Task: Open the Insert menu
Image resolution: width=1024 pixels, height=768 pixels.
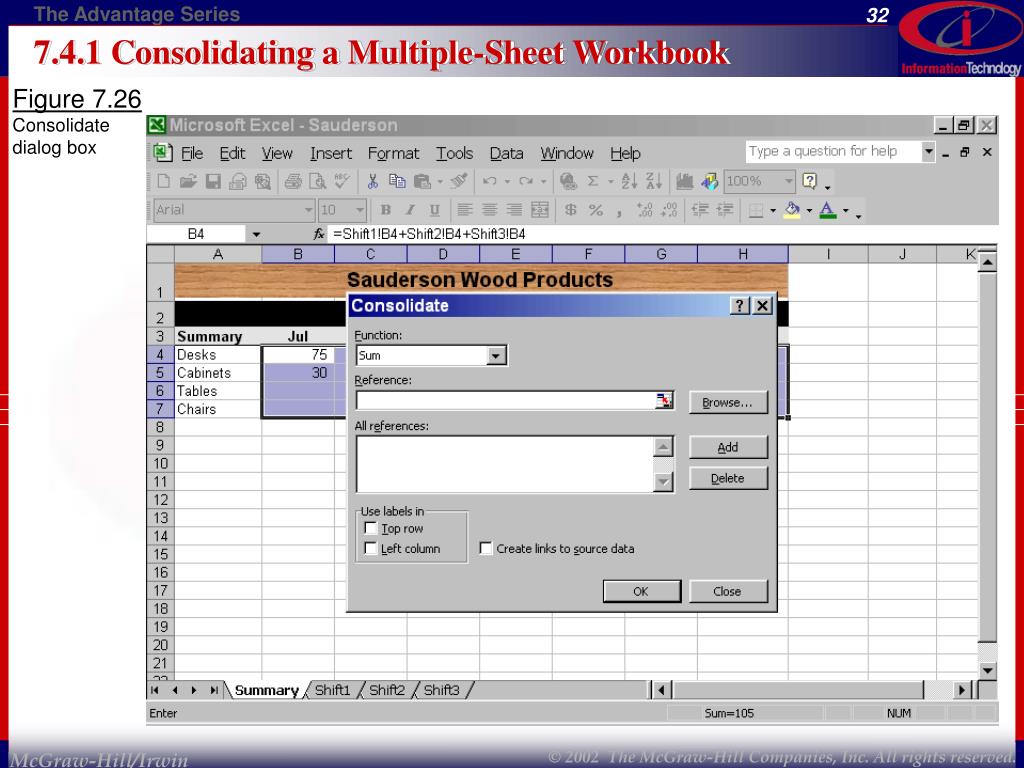Action: (x=330, y=153)
